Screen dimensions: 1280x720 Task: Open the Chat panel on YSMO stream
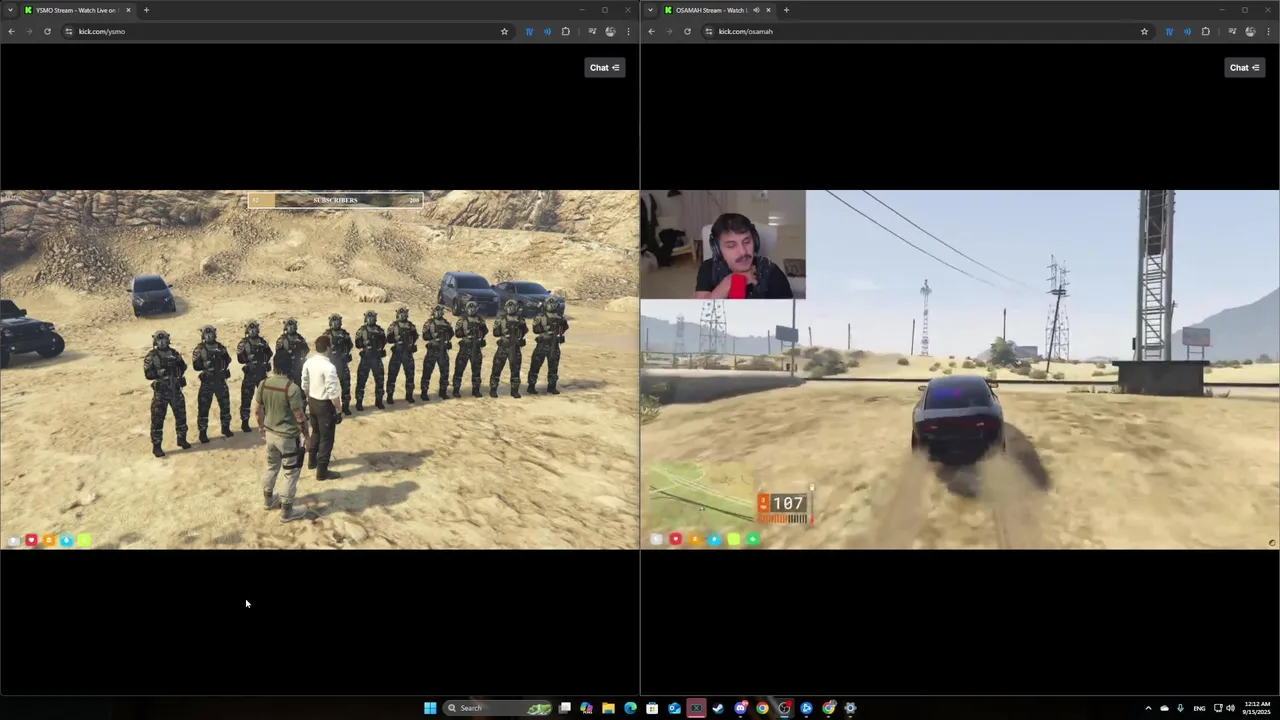[x=604, y=67]
